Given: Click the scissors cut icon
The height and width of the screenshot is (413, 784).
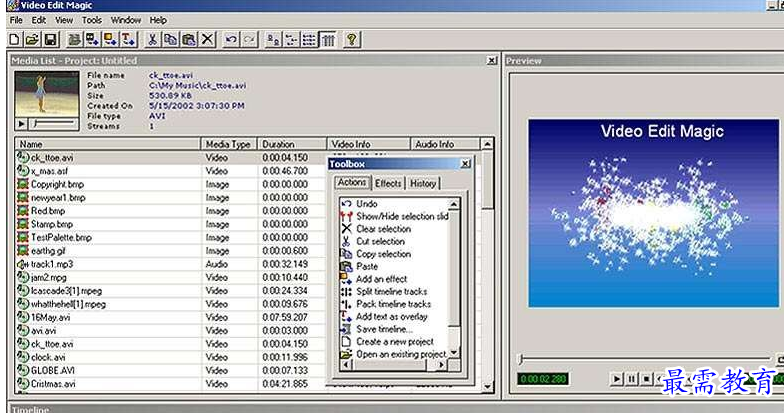Looking at the screenshot, I should (152, 40).
